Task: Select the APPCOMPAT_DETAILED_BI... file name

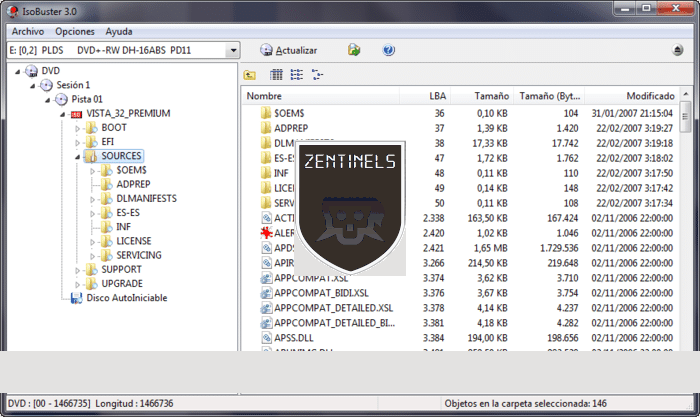Action: [x=334, y=323]
